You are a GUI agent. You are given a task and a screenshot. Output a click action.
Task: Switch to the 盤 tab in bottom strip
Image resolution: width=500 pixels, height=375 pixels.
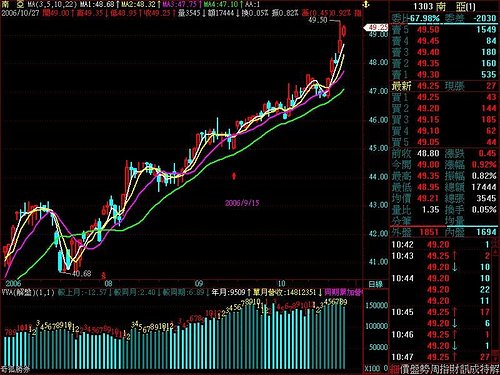(x=414, y=369)
